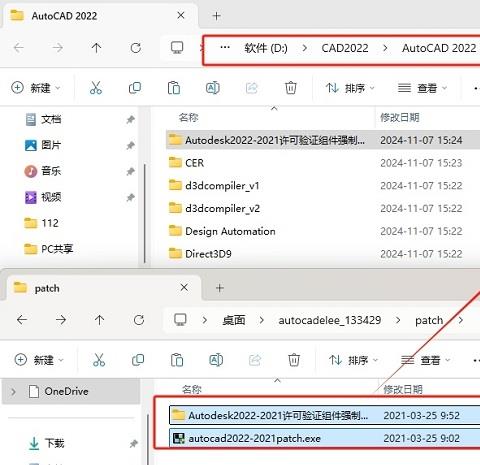Unpin 视频 from quick access
480x465 pixels.
tap(130, 197)
